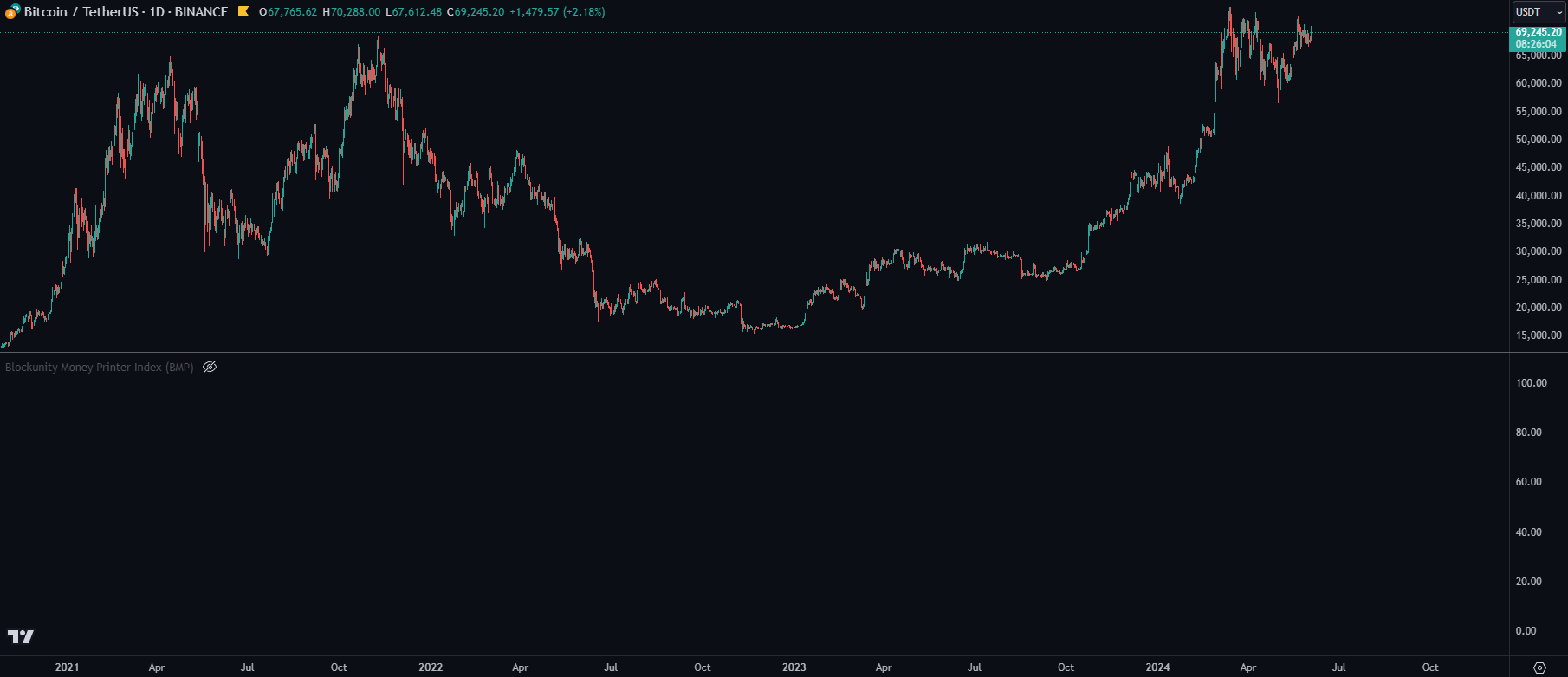Click the low value L67,612.48
The width and height of the screenshot is (1568, 677).
pos(413,12)
